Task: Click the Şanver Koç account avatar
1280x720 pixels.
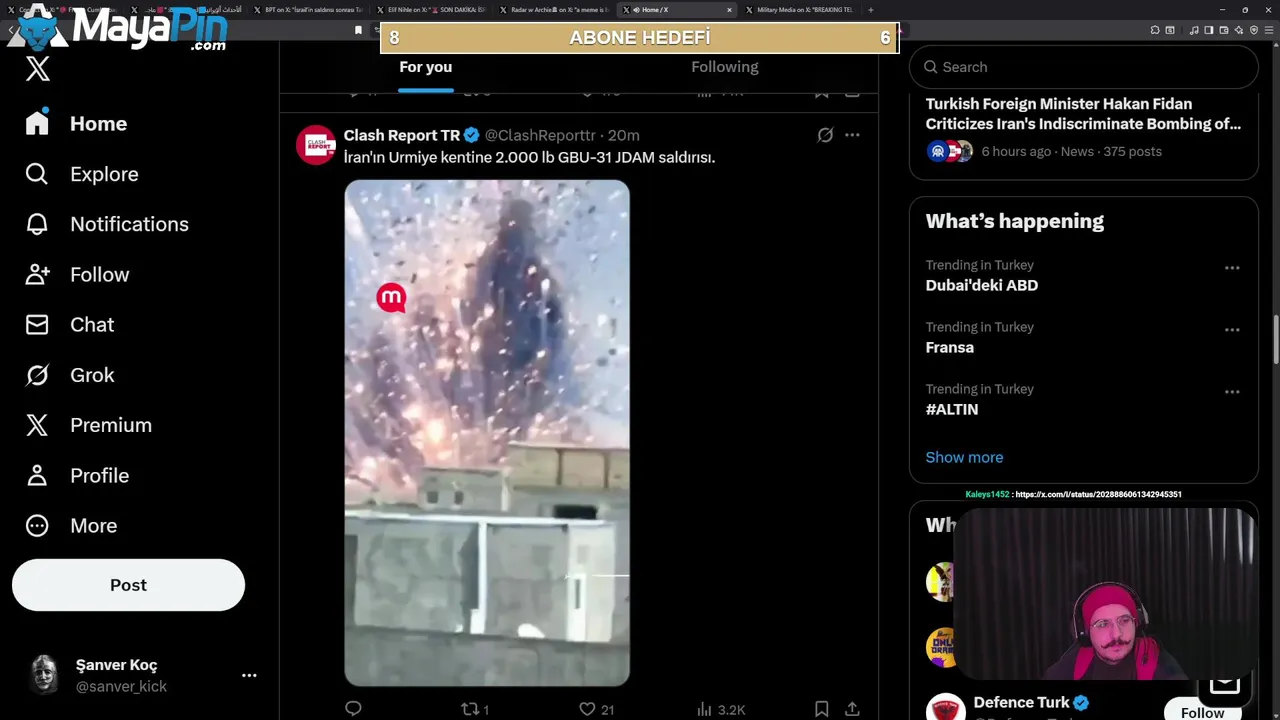Action: point(44,675)
